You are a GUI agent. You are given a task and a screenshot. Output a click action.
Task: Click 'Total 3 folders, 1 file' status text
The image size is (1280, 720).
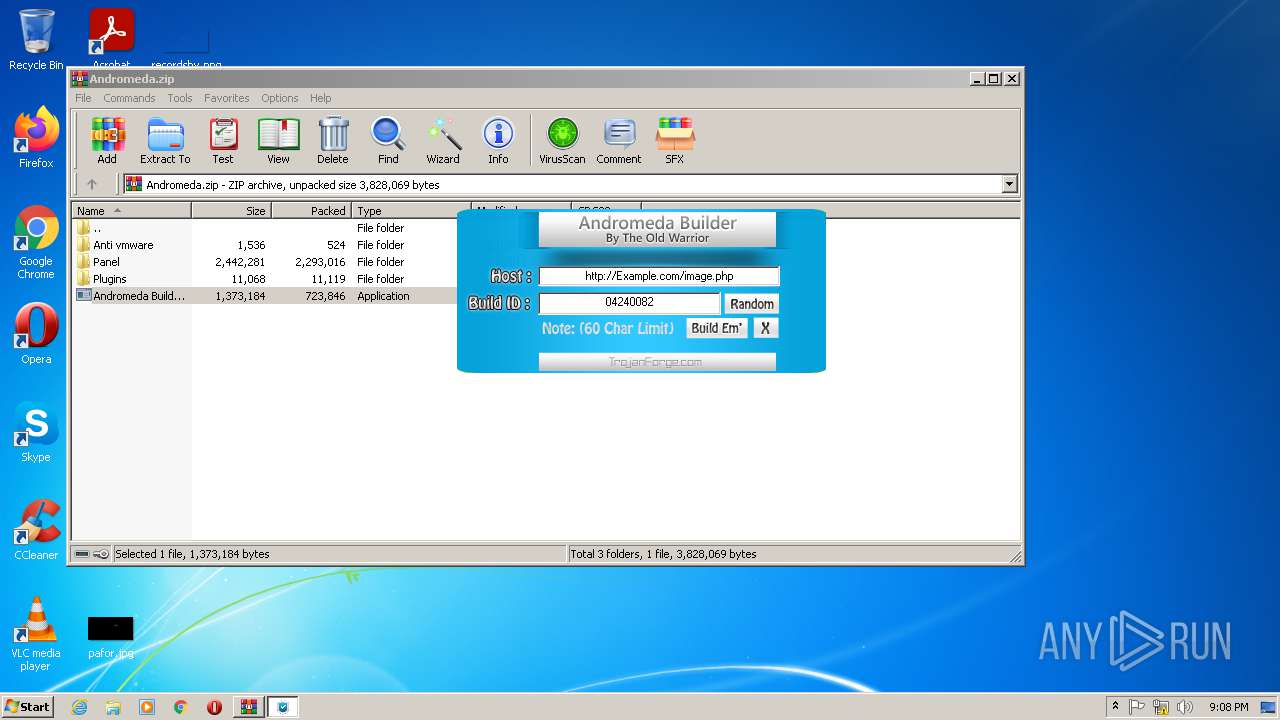(x=663, y=554)
